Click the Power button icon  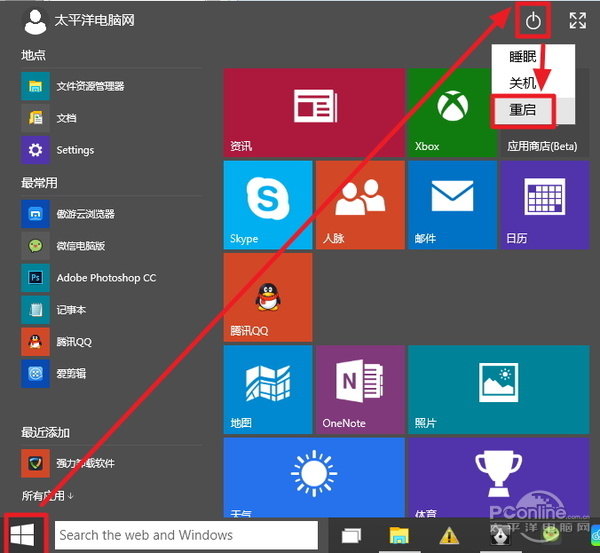tap(535, 21)
